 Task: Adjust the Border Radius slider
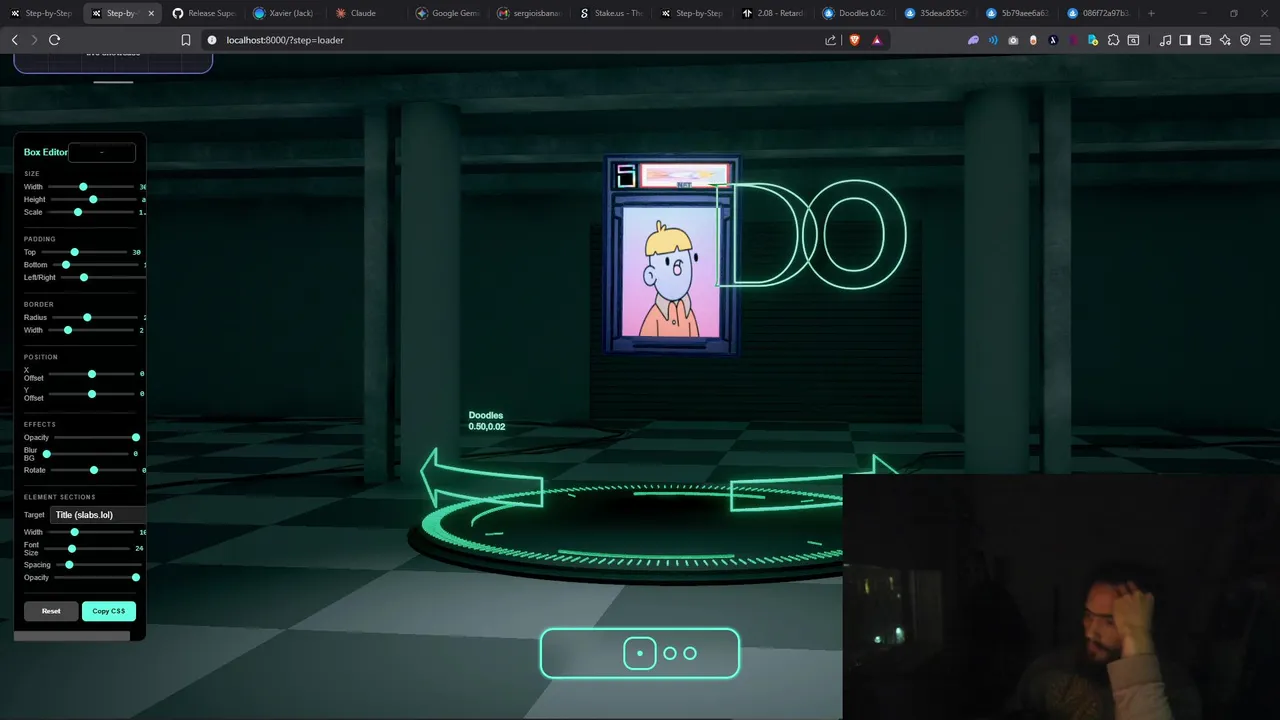pyautogui.click(x=93, y=317)
